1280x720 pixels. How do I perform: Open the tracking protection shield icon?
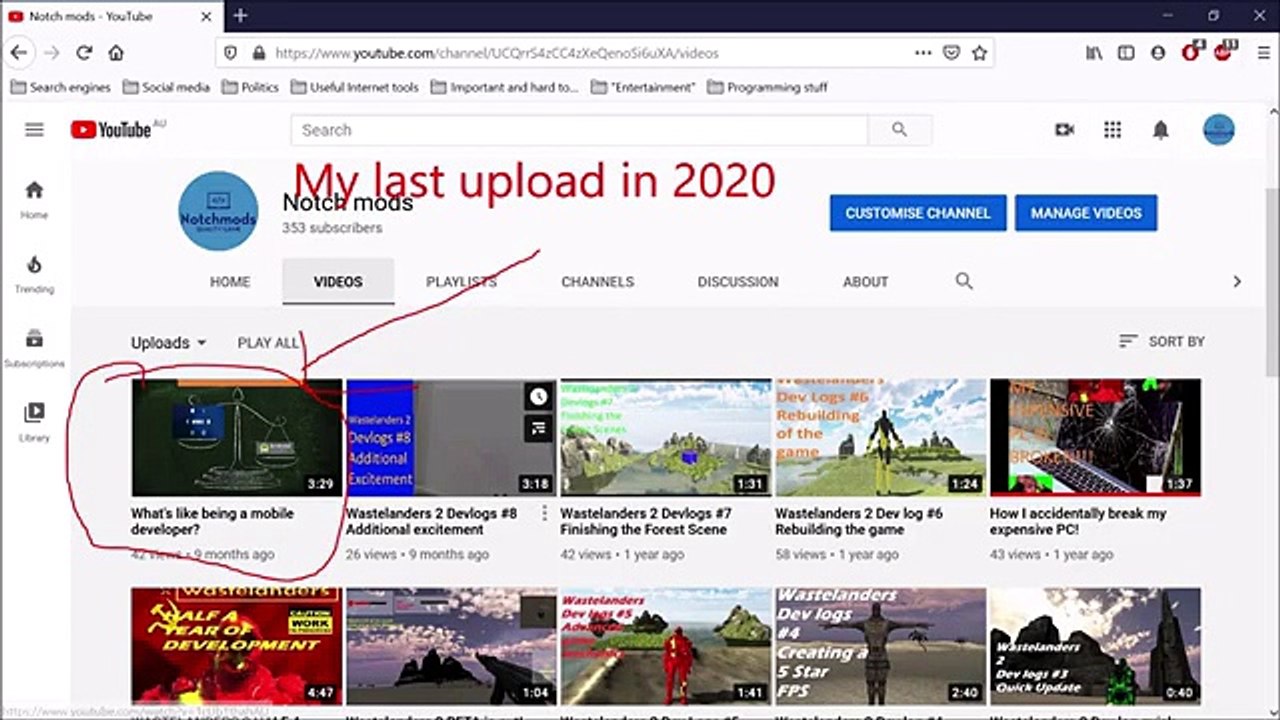(x=231, y=53)
